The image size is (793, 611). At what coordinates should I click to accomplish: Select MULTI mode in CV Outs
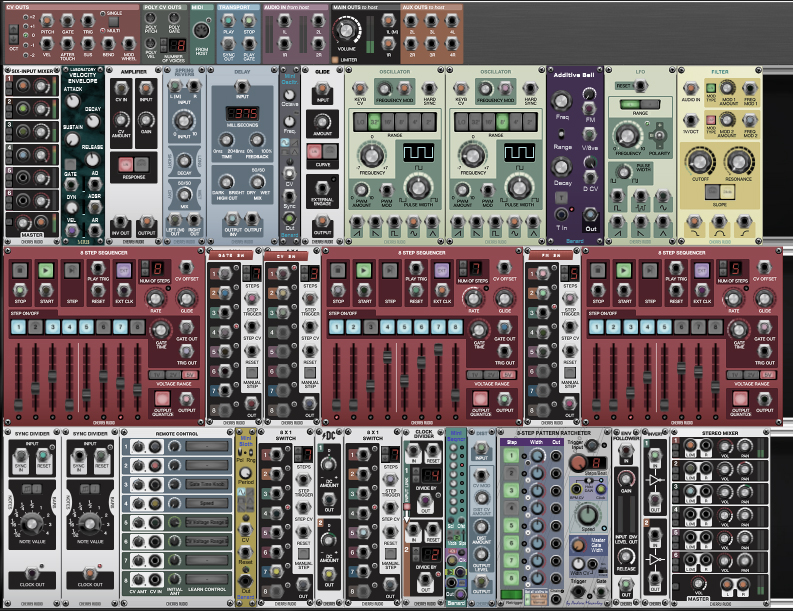[103, 30]
